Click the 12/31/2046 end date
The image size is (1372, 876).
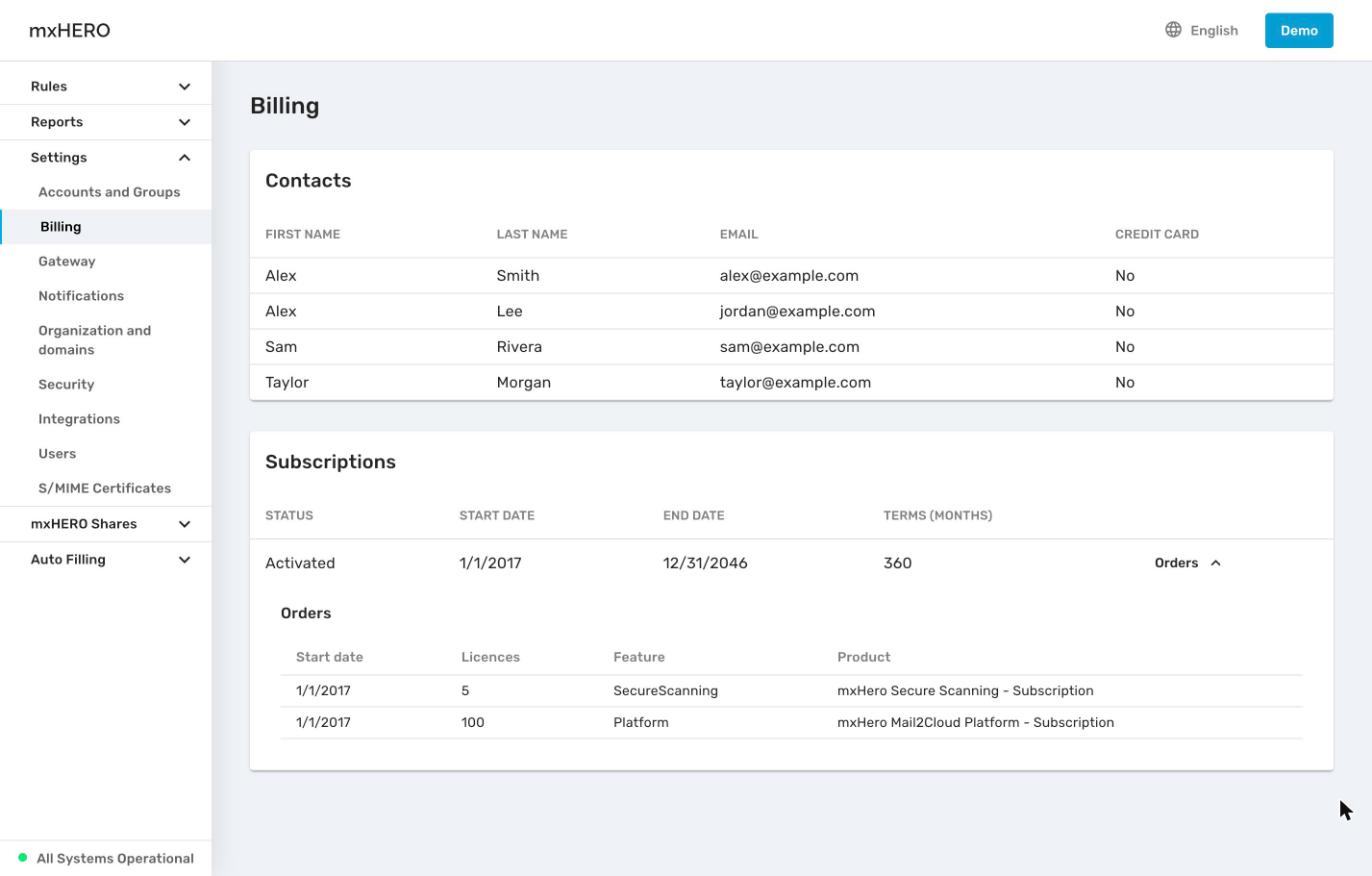pyautogui.click(x=705, y=563)
